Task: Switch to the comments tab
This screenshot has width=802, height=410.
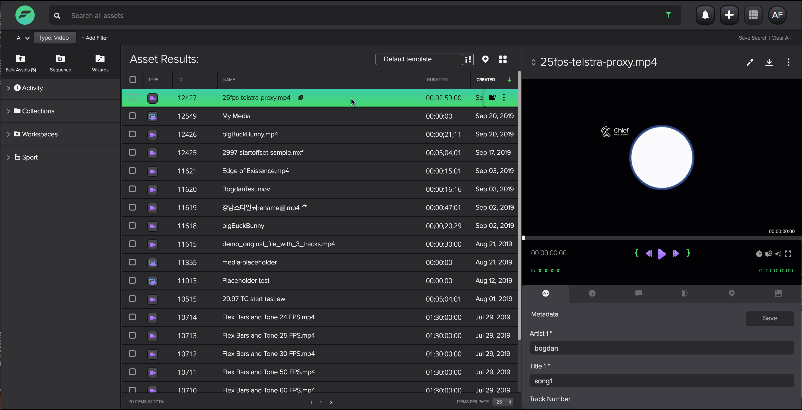Action: (638, 293)
